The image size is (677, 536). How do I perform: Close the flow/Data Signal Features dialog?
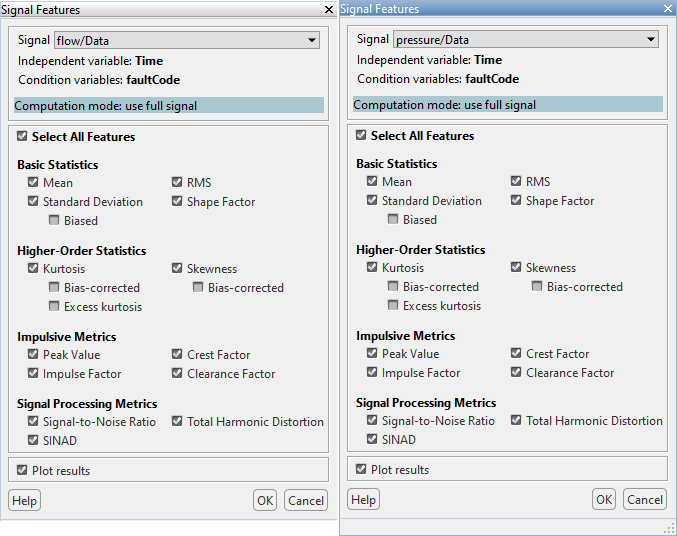click(x=329, y=9)
